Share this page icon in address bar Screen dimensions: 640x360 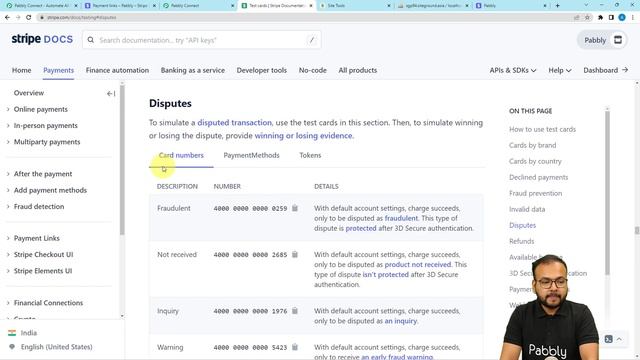[x=577, y=18]
